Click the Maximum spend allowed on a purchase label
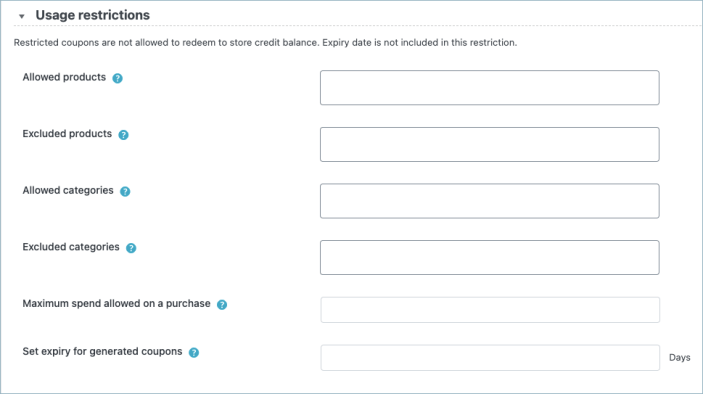The width and height of the screenshot is (703, 394). (x=117, y=303)
